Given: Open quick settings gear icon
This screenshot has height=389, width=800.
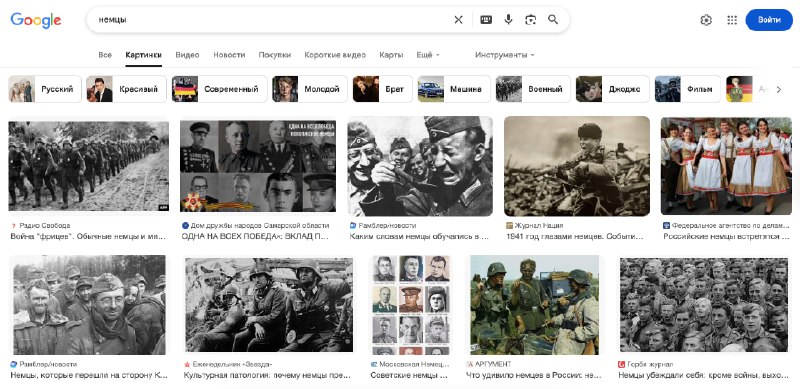Looking at the screenshot, I should pyautogui.click(x=706, y=20).
